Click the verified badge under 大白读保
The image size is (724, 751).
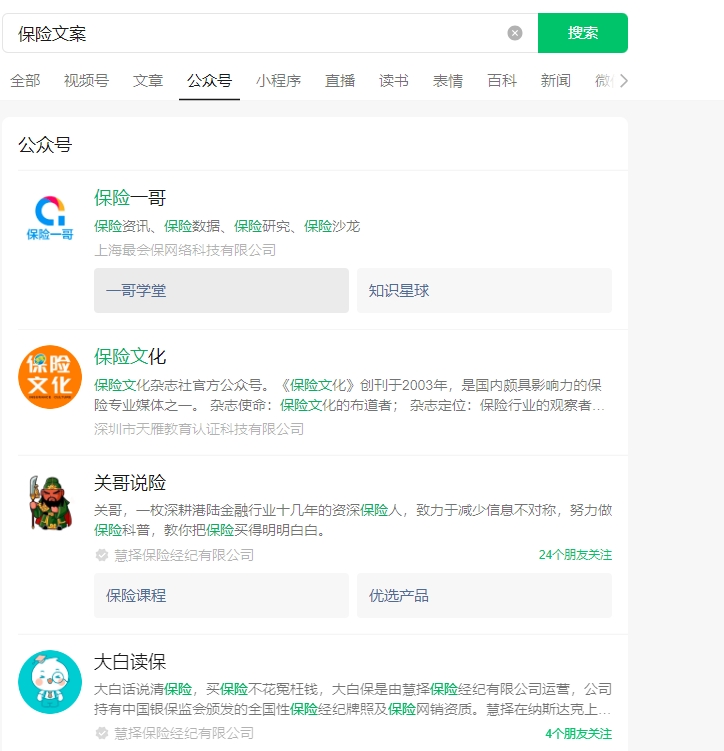coord(102,733)
